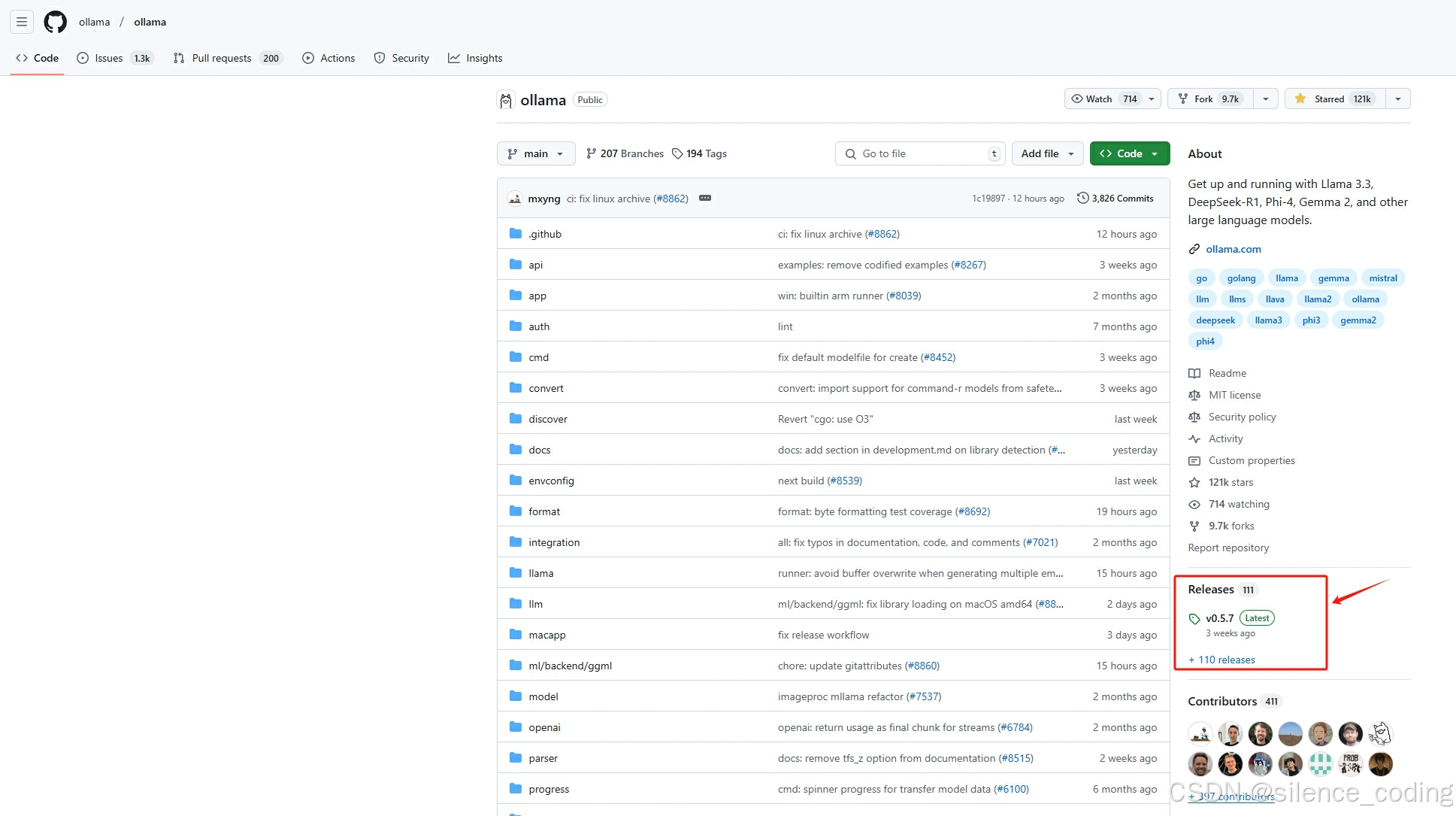Expand the main branch dropdown

(536, 153)
